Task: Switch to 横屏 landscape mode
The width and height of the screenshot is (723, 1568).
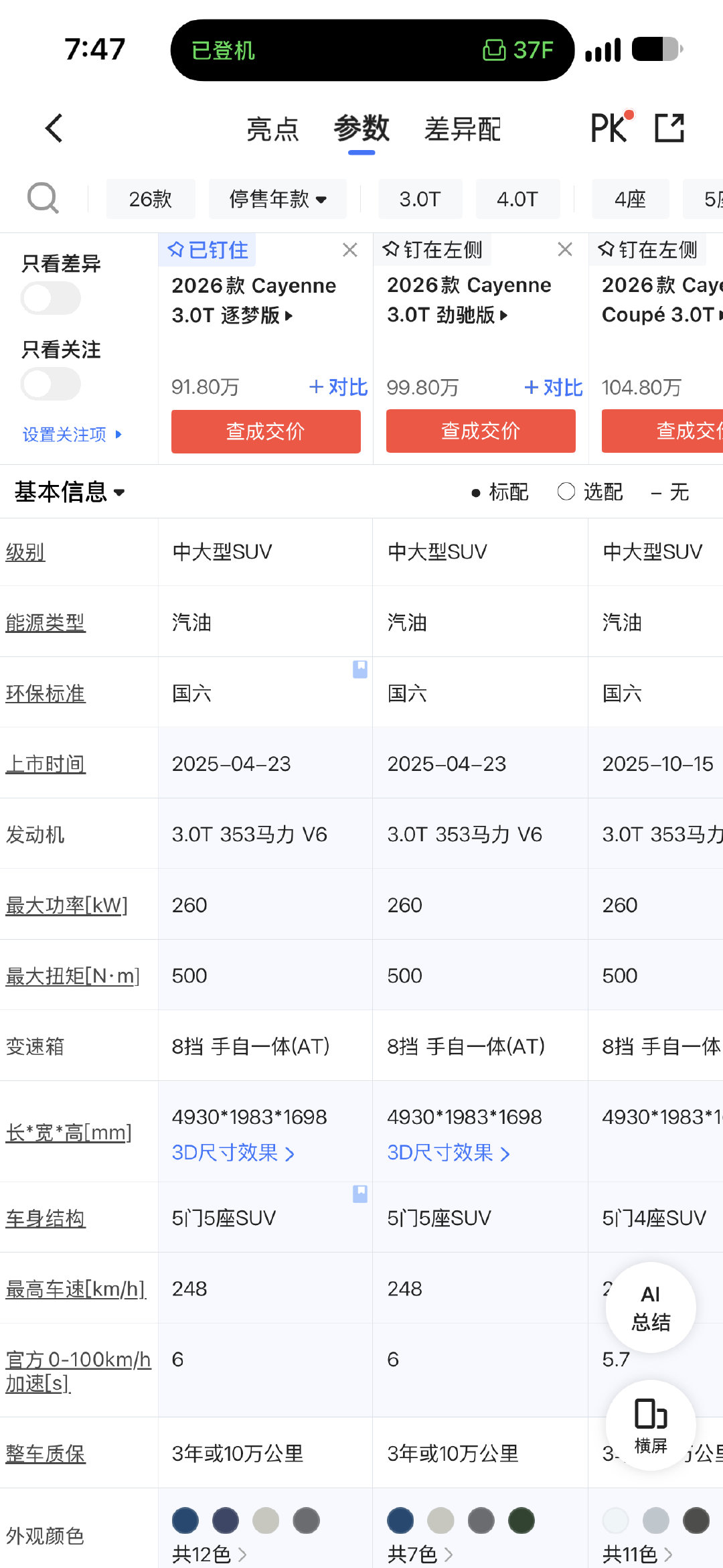Action: coord(651,1425)
